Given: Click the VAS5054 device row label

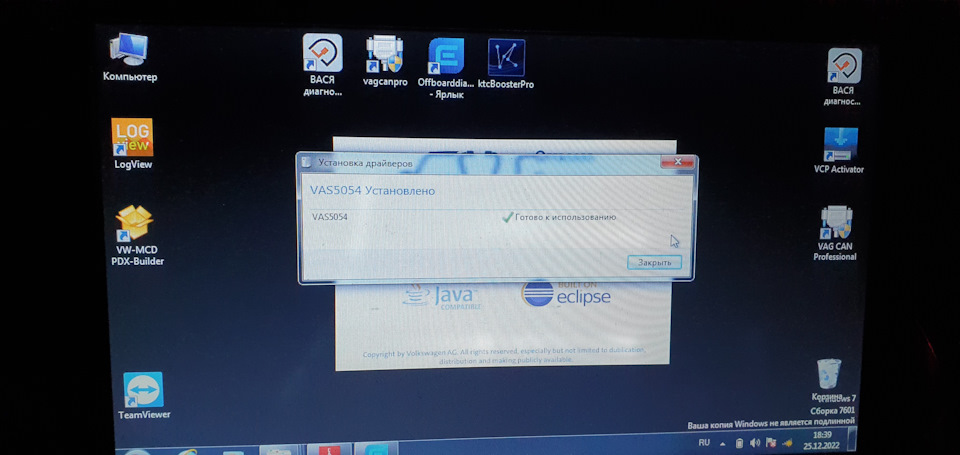Looking at the screenshot, I should coord(329,217).
